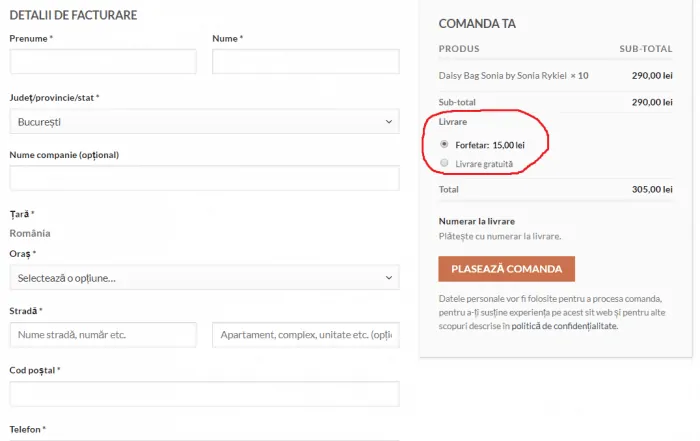
Task: Click the chevron on the București select box
Action: (x=389, y=121)
